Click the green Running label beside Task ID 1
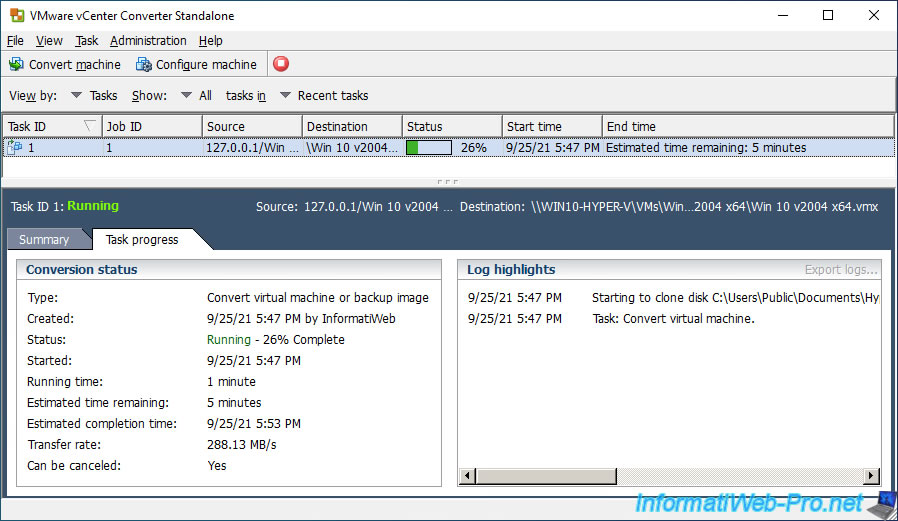The width and height of the screenshot is (898, 521). pos(93,206)
